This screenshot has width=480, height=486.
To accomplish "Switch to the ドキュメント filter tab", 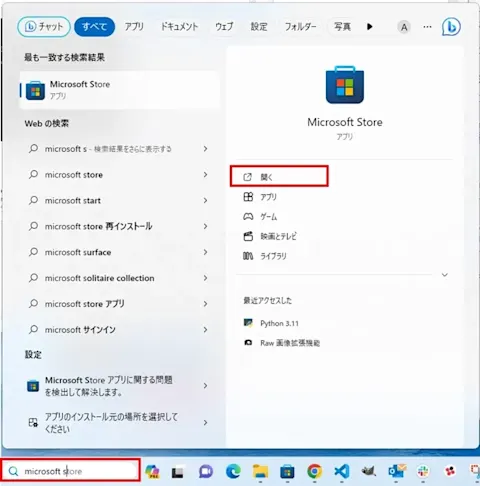I will (180, 27).
